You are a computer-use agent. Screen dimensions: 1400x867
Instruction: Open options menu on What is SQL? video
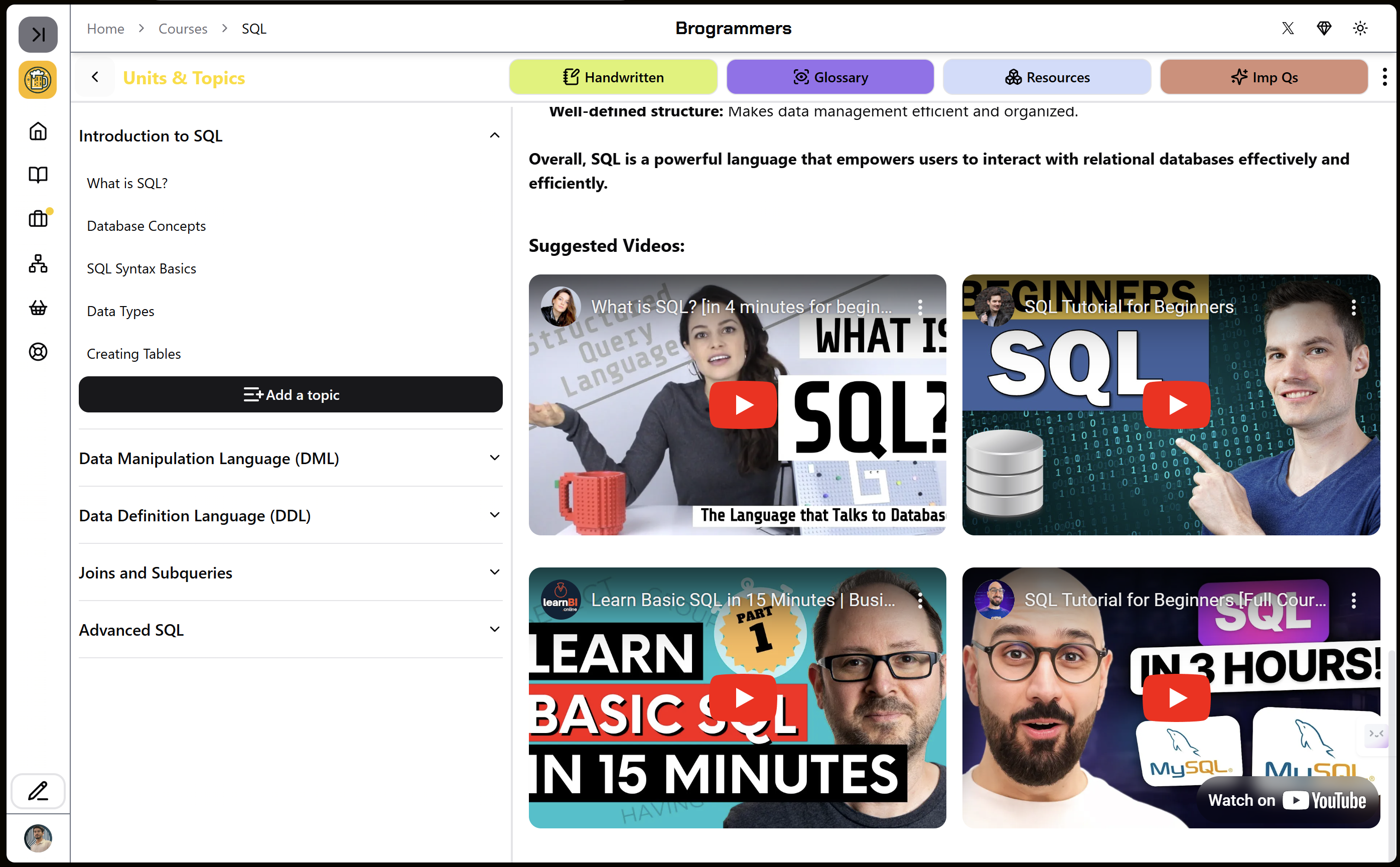(x=920, y=308)
